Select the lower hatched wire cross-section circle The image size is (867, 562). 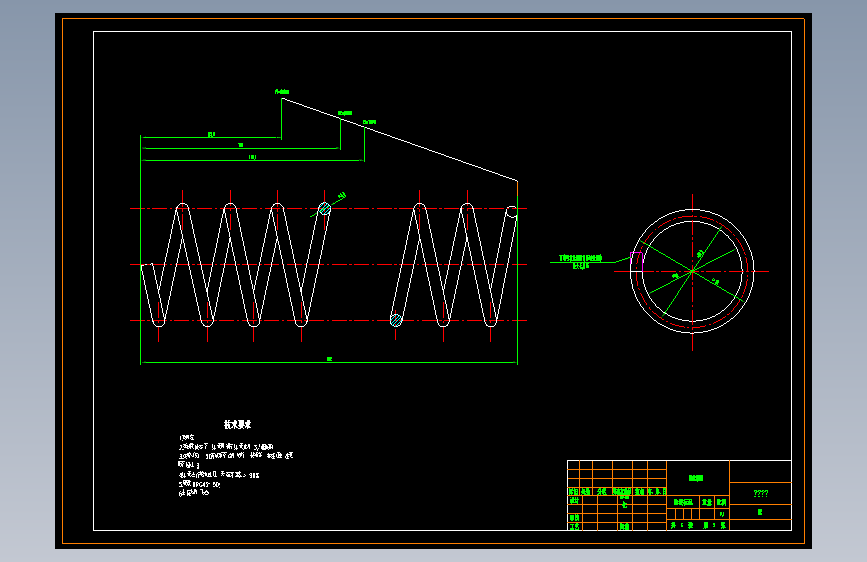396,320
